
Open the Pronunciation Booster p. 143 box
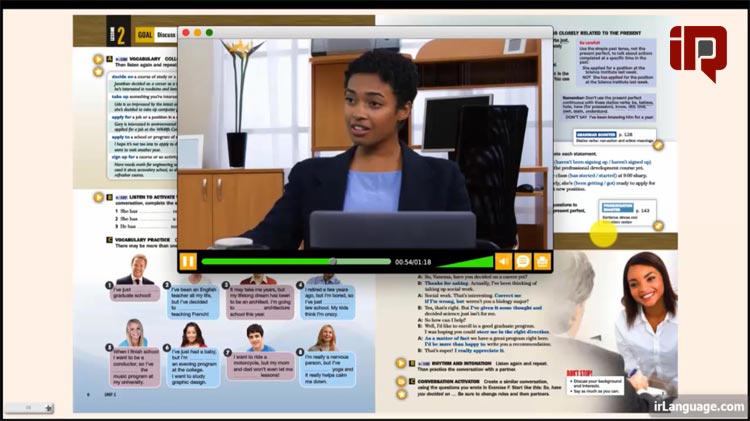tap(627, 213)
